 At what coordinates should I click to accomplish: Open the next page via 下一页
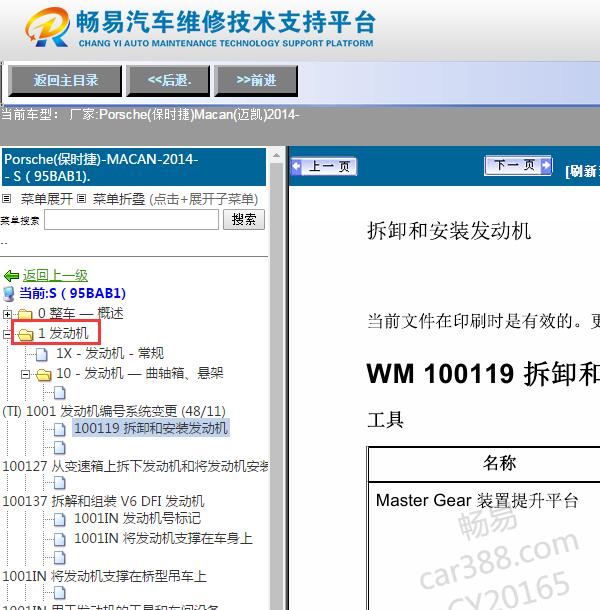click(x=518, y=165)
